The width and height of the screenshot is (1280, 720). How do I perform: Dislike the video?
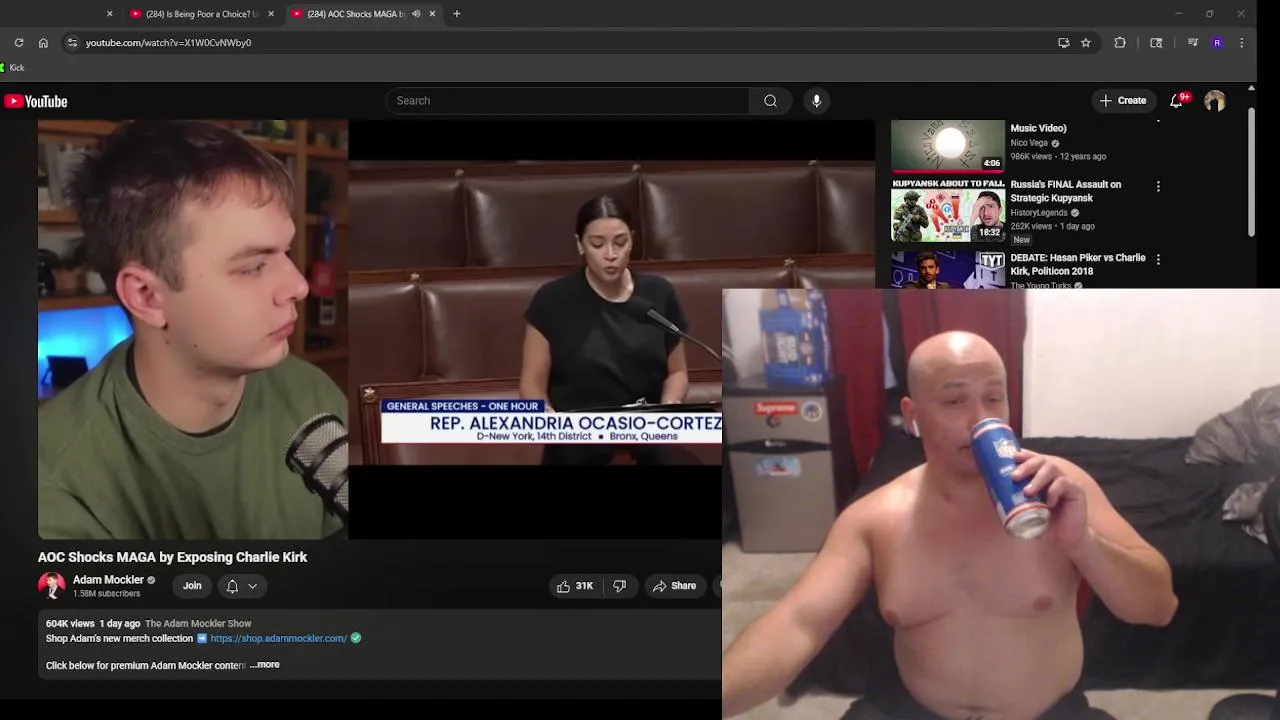pos(620,586)
